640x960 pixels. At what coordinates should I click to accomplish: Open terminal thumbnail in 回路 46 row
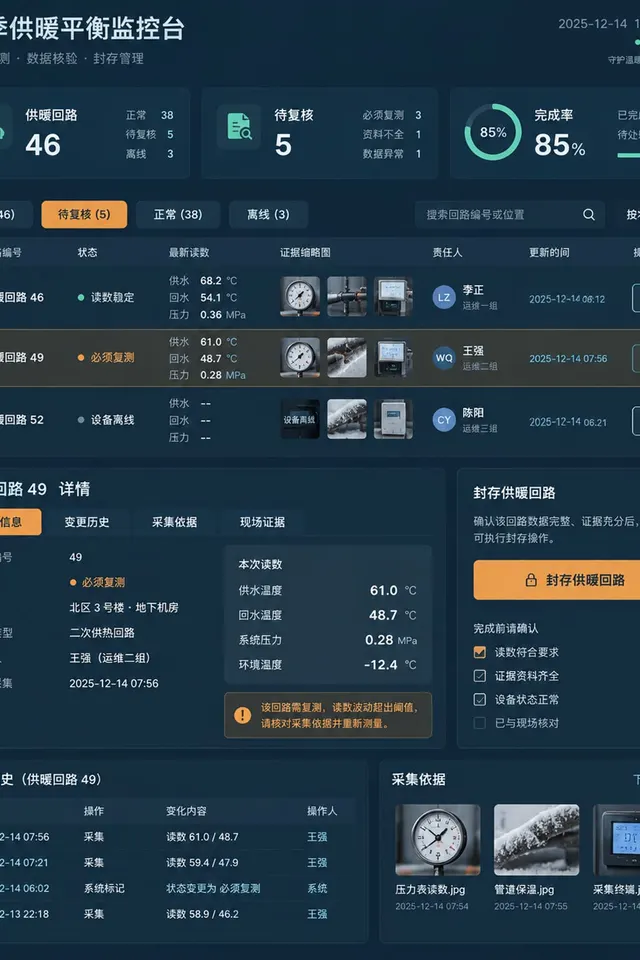[393, 296]
